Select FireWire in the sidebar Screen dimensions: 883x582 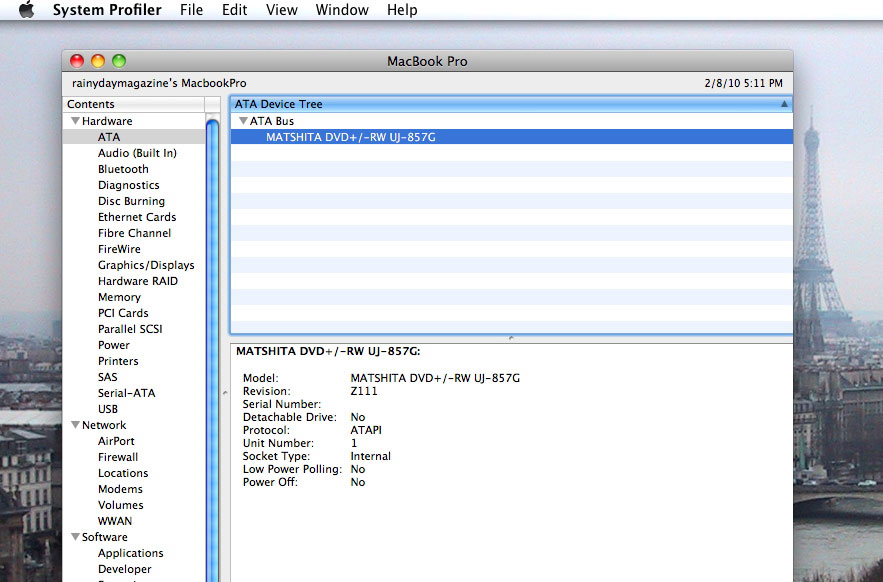click(x=119, y=249)
